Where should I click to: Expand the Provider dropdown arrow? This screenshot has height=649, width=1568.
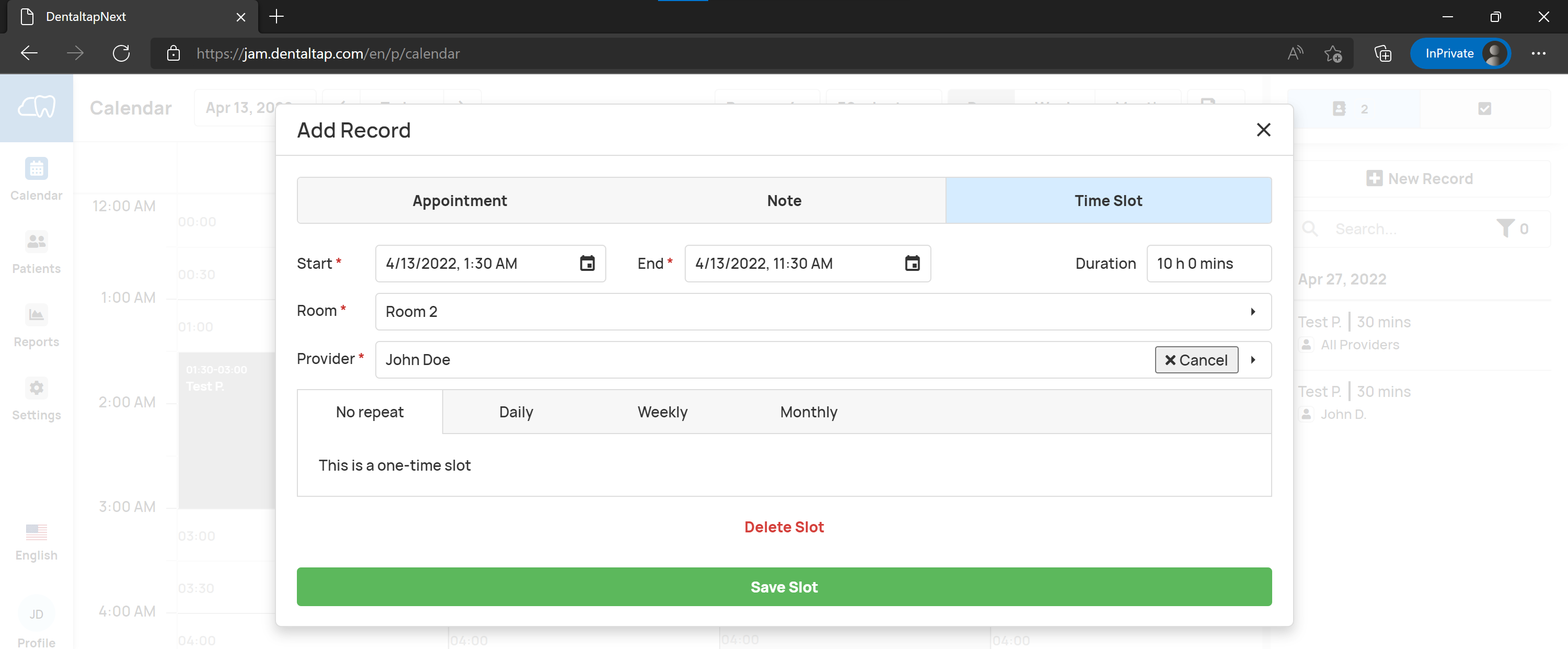click(1253, 360)
